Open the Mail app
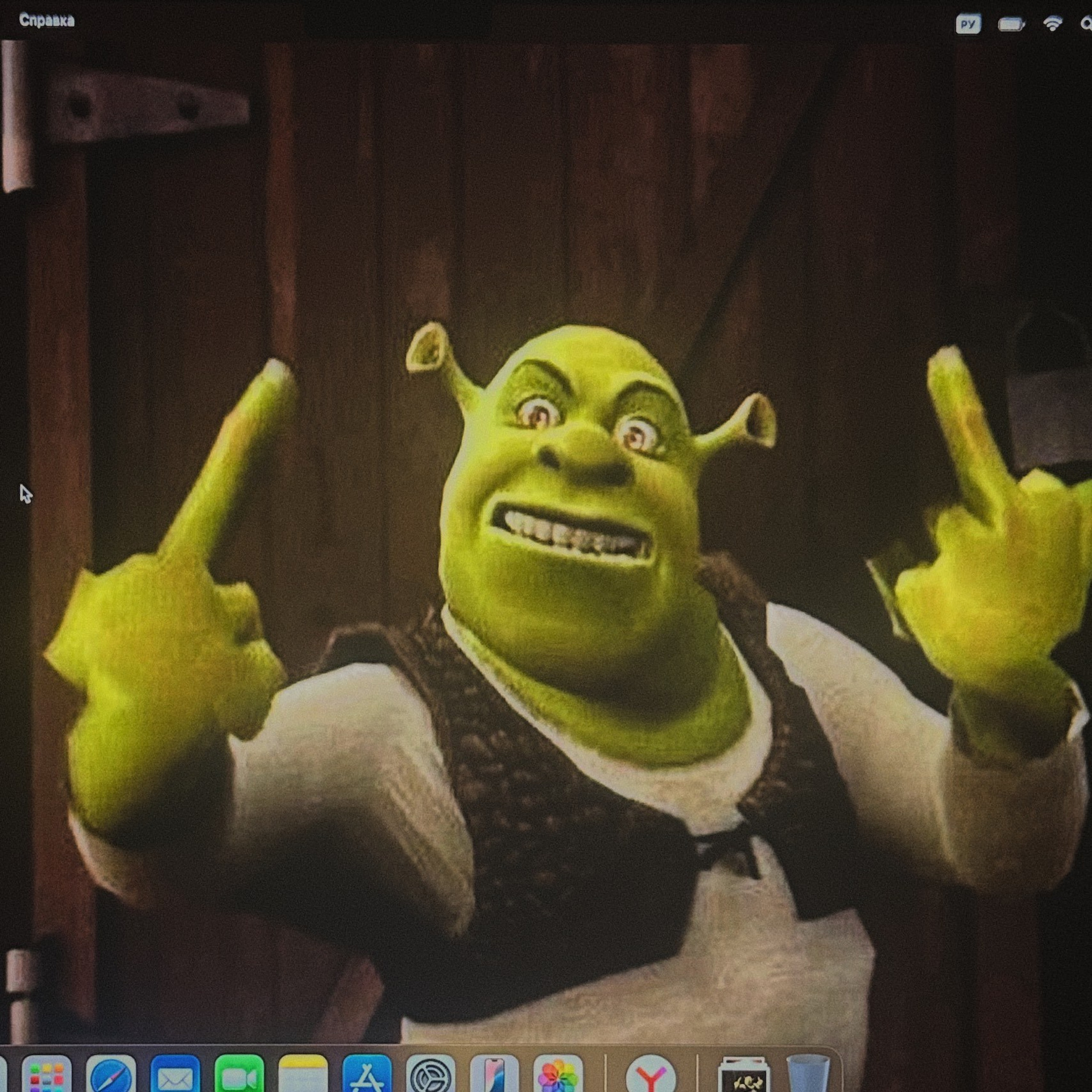Image resolution: width=1092 pixels, height=1092 pixels. [175, 1075]
